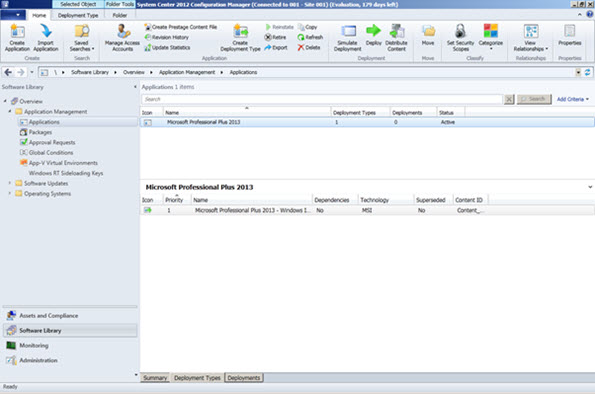Select the Microsoft Professional Plus 2013 application row
595x394 pixels.
click(x=367, y=122)
